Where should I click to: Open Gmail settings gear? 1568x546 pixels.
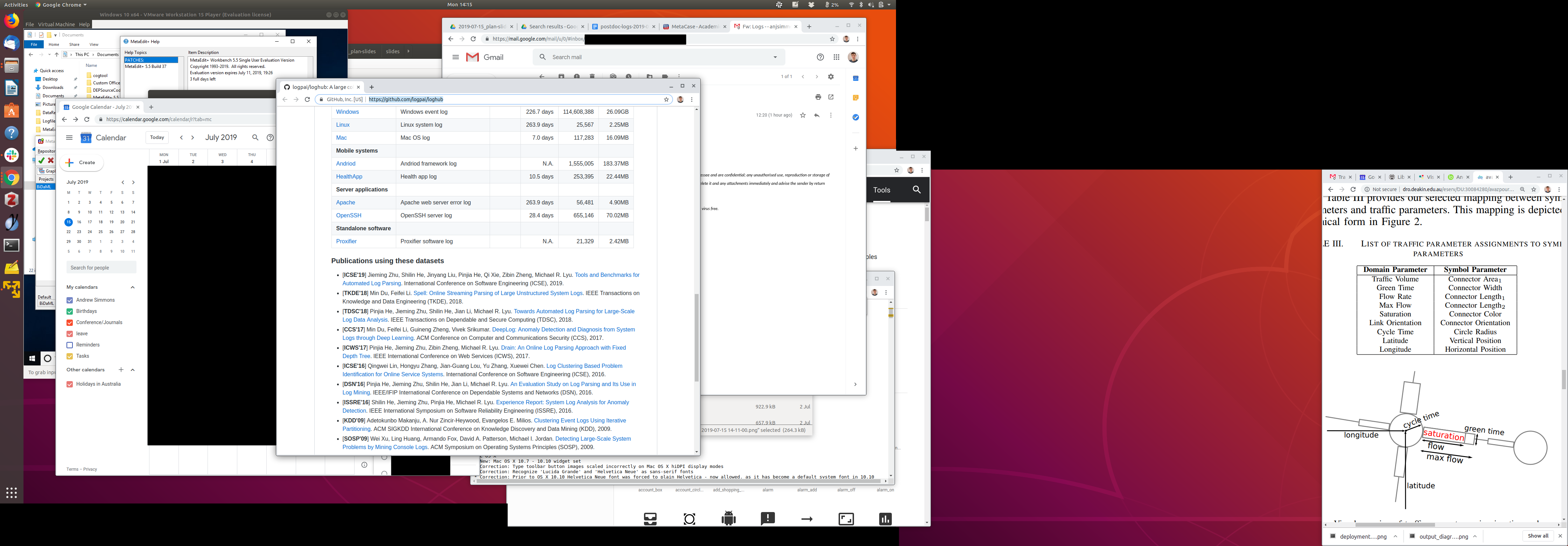(831, 77)
